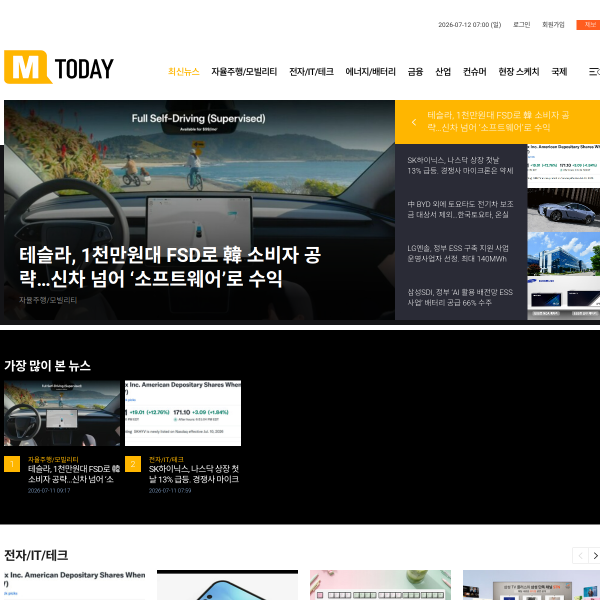The width and height of the screenshot is (600, 600).
Task: Click the date 2026-07-12 07:00 (일)
Action: click(470, 24)
